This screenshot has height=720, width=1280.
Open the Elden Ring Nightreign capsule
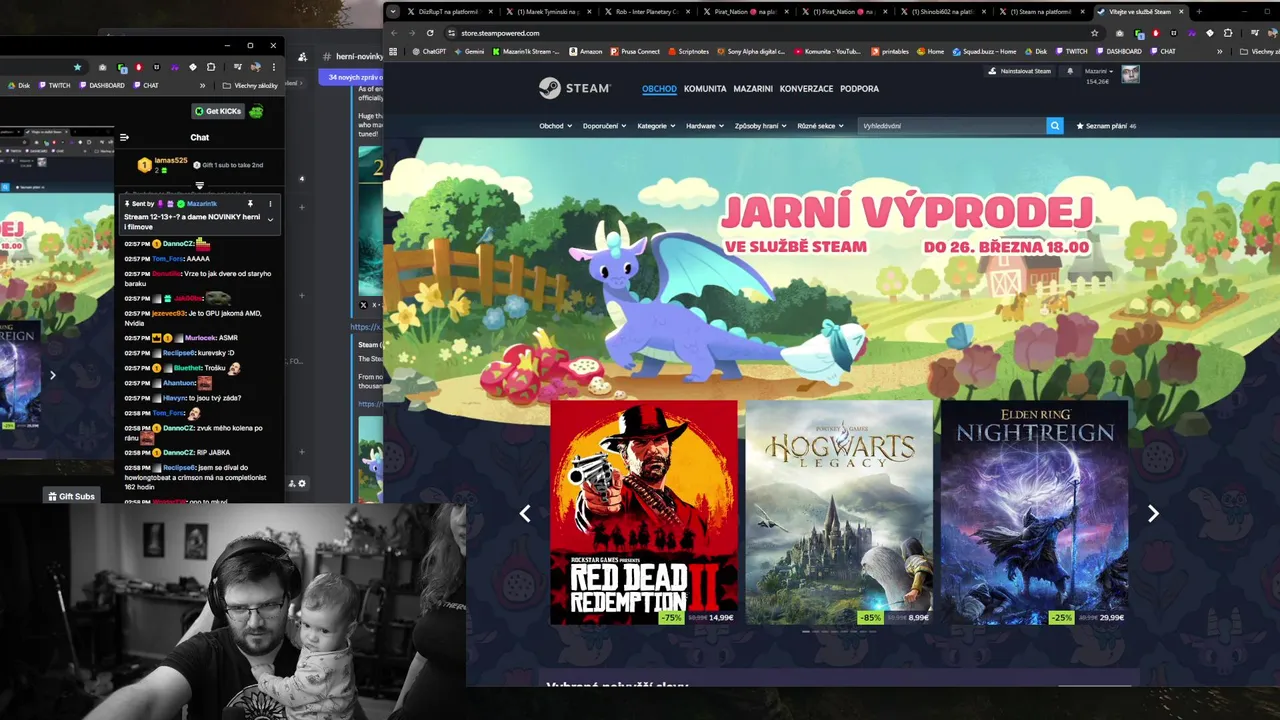tap(1034, 513)
